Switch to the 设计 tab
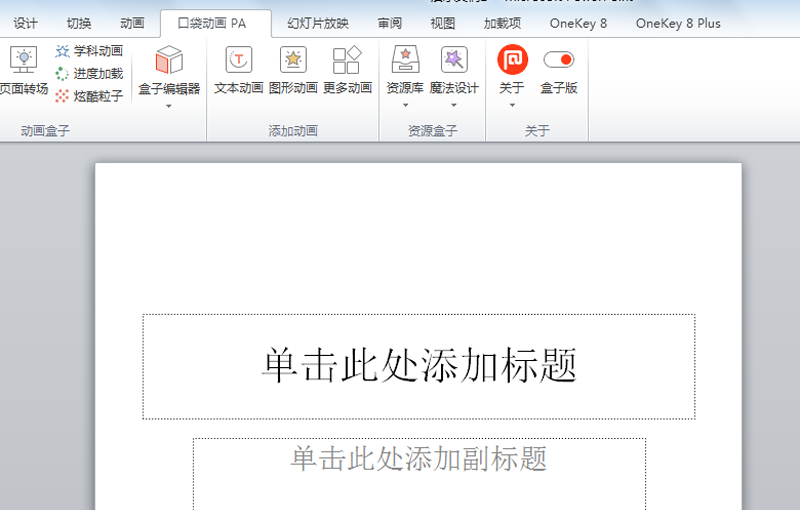Image resolution: width=800 pixels, height=510 pixels. [26, 23]
